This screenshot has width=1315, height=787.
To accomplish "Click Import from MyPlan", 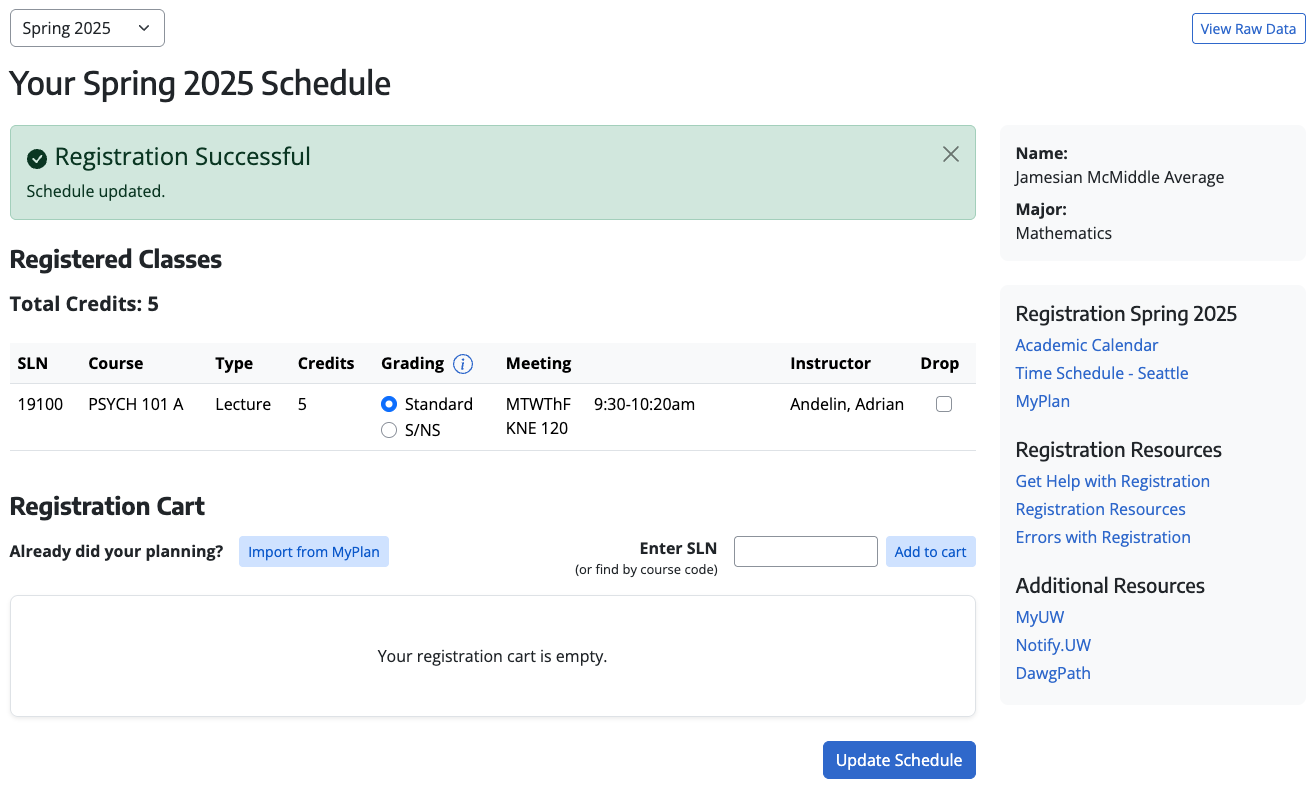I will click(313, 551).
